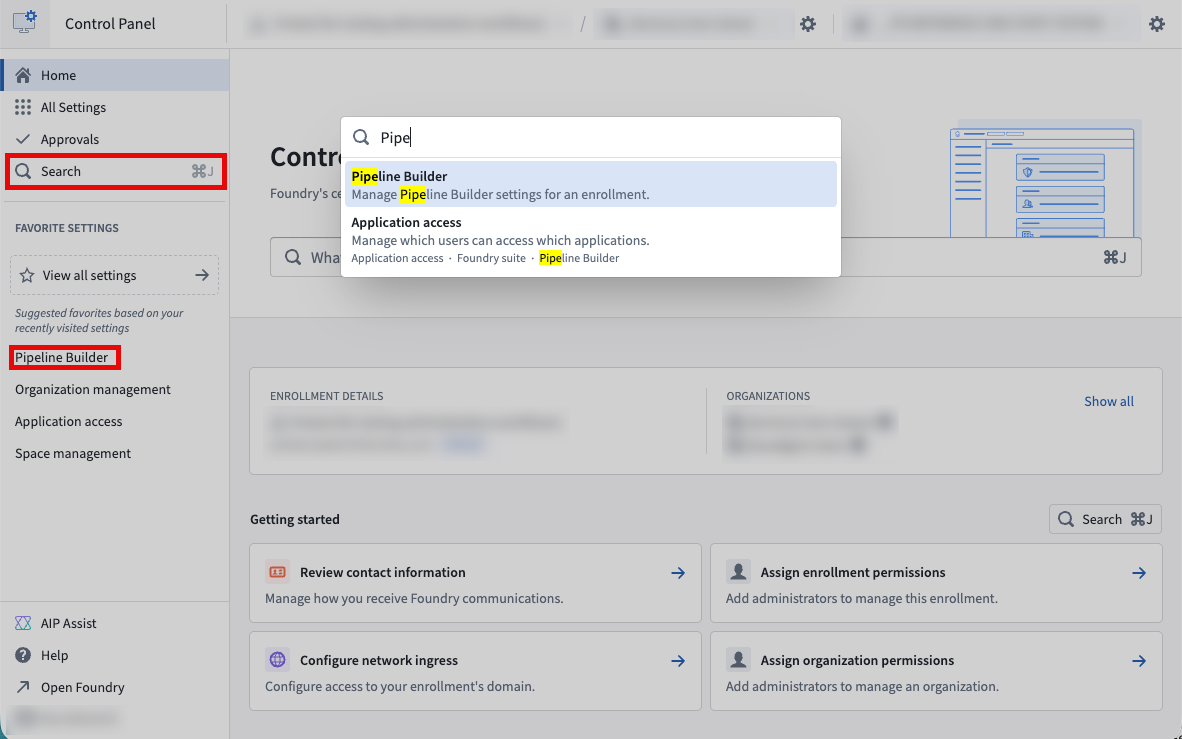Select the Application access search result
Viewport: 1182px width, 739px height.
coord(591,240)
